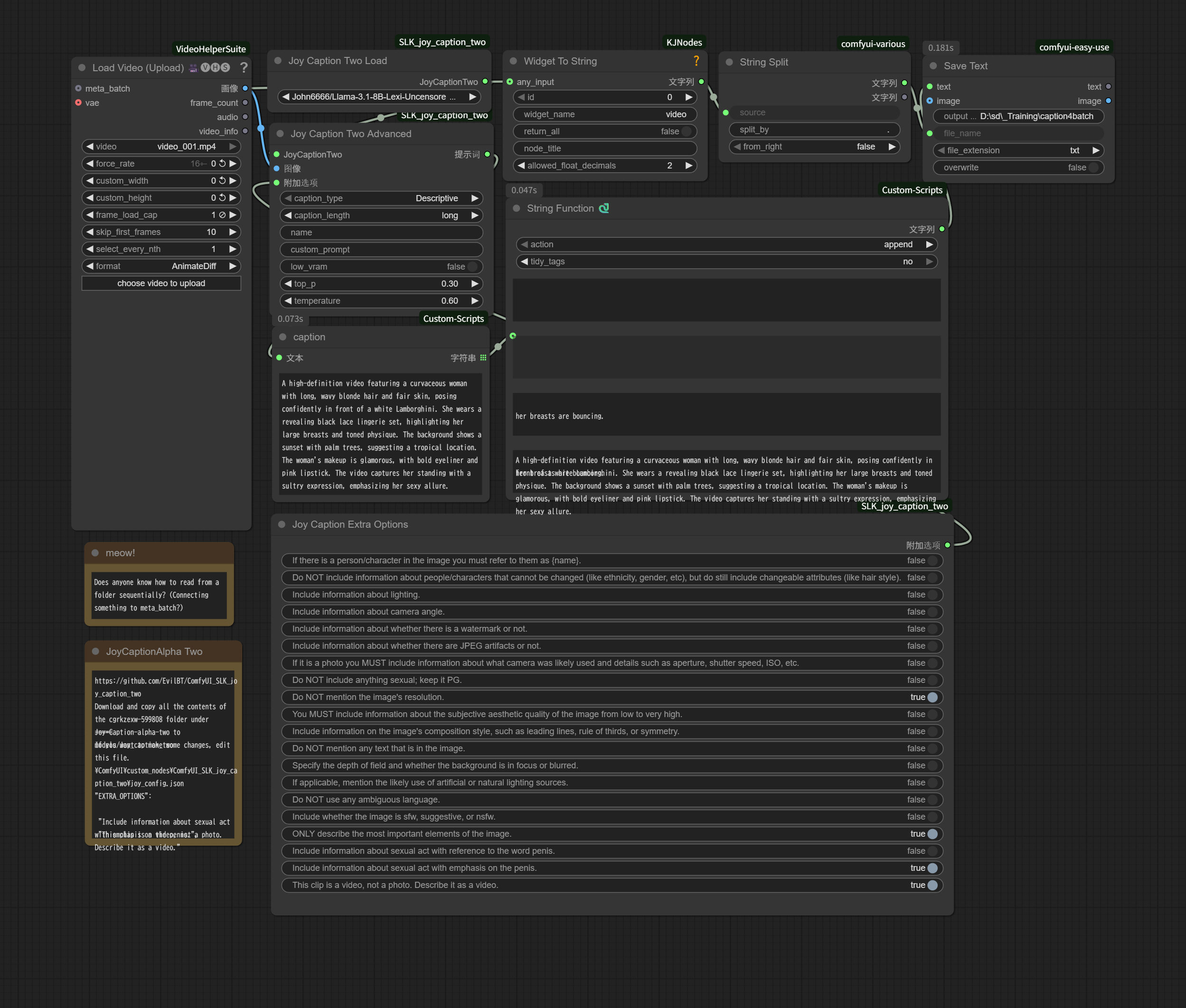The height and width of the screenshot is (1008, 1186).
Task: Toggle the low_vram switch
Action: click(x=472, y=267)
